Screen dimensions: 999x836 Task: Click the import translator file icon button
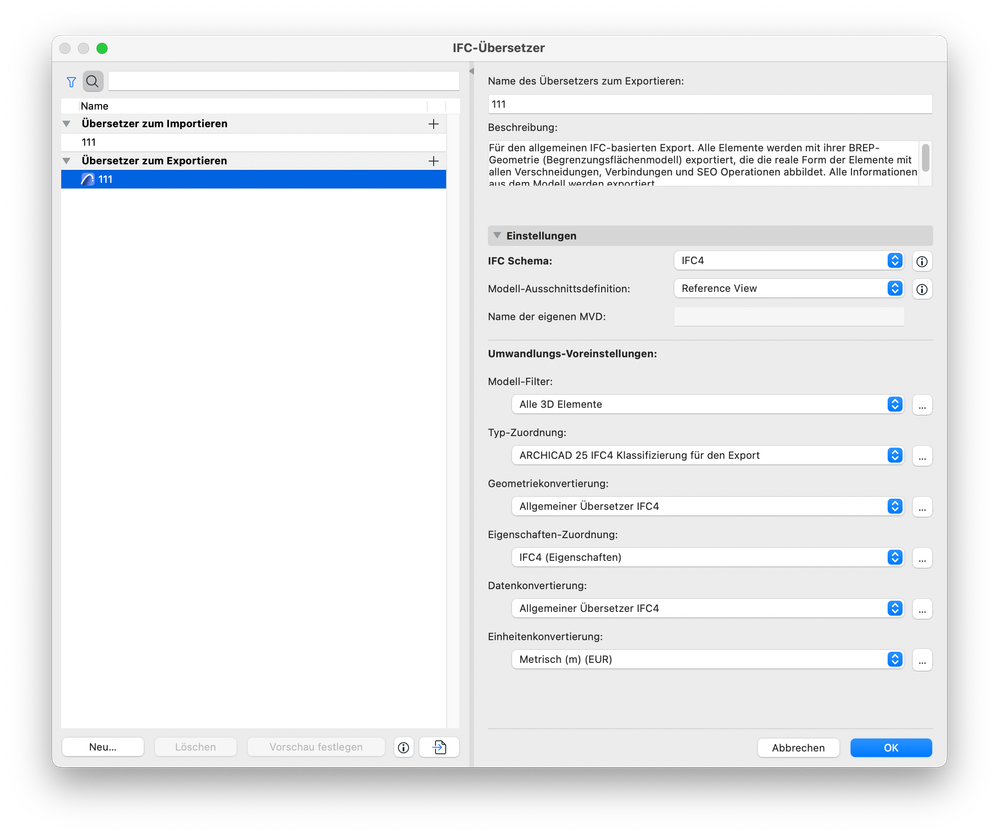pyautogui.click(x=439, y=747)
